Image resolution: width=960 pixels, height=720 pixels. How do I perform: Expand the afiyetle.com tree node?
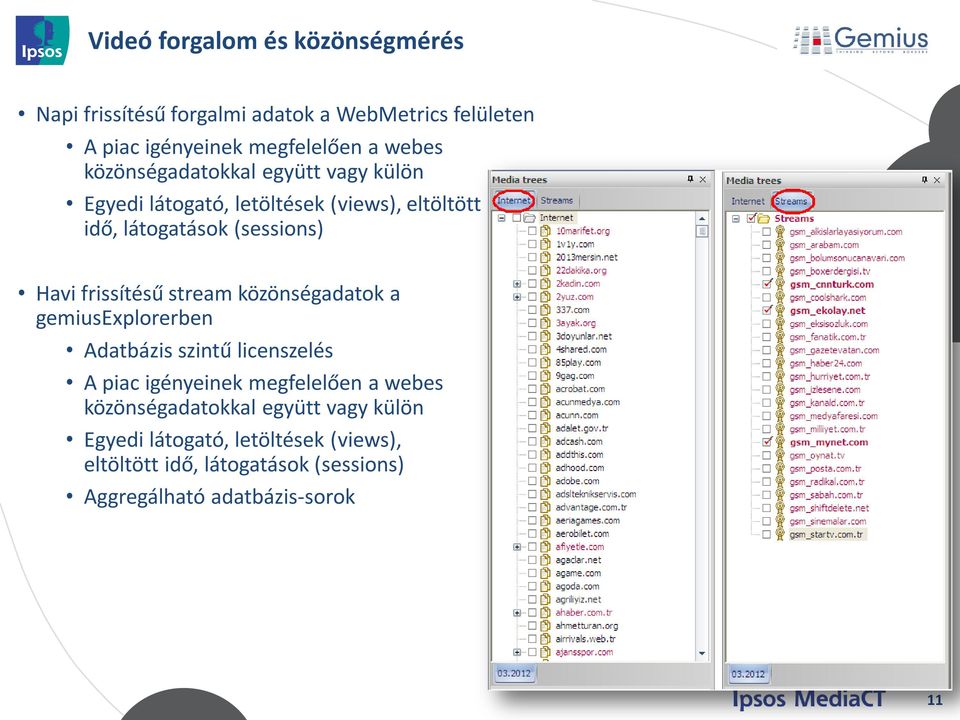tap(517, 547)
